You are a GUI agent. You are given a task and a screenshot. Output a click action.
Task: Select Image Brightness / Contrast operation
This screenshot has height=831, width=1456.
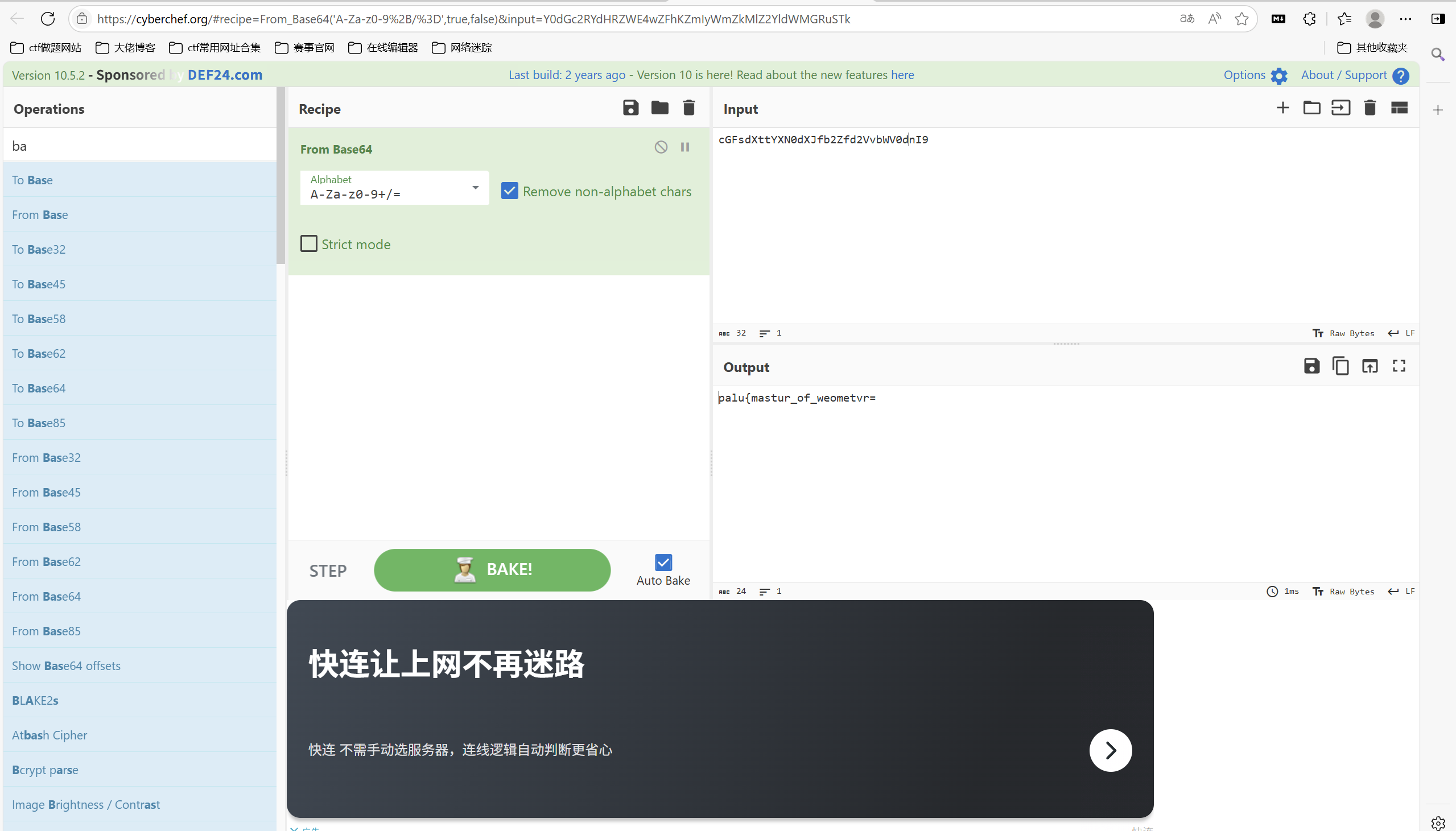[x=140, y=805]
